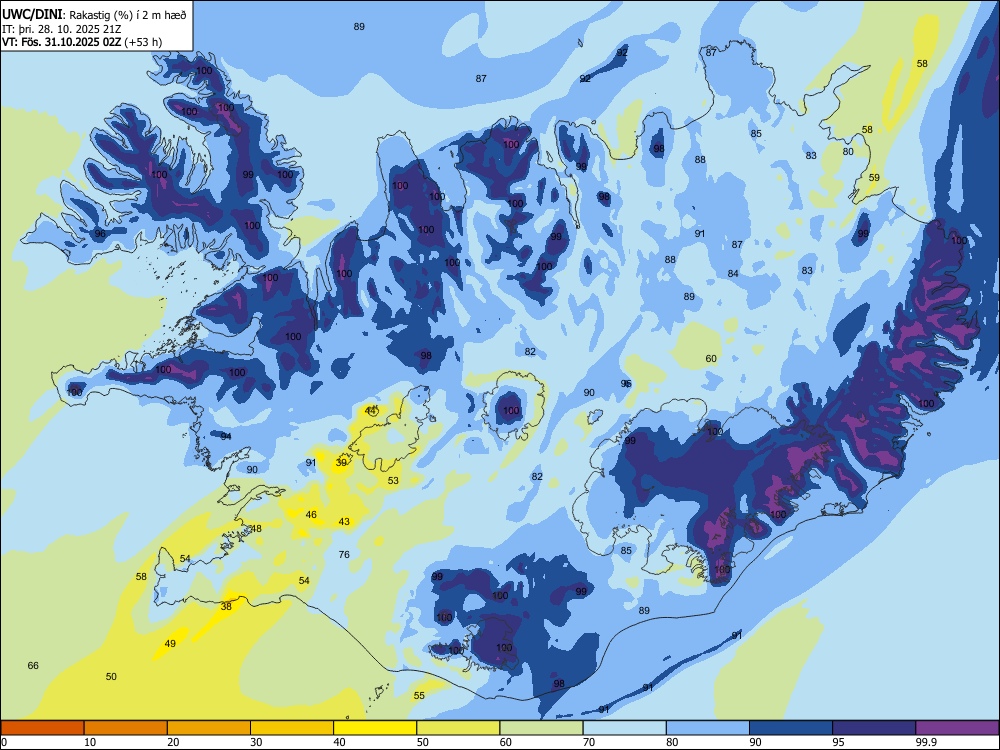Viewport: 1000px width, 750px height.
Task: Select the 50–60 pale yellow colorbar segment
Action: pos(458,728)
